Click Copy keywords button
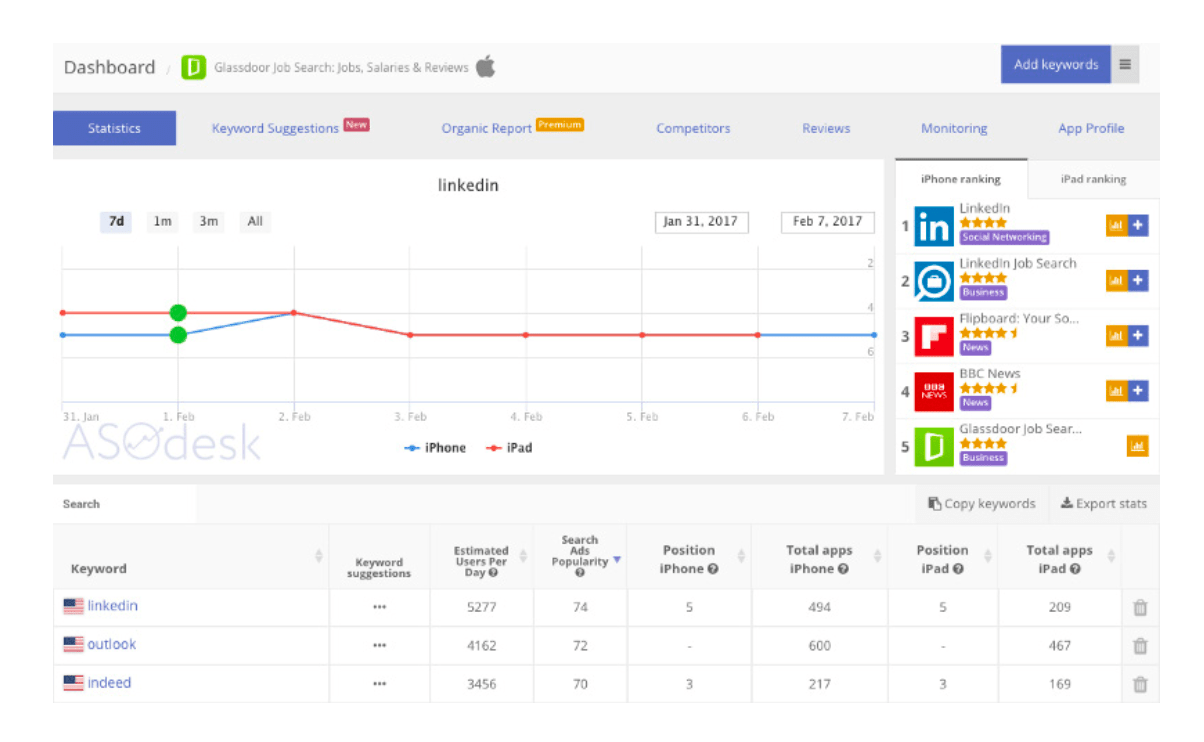The image size is (1204, 742). click(982, 504)
